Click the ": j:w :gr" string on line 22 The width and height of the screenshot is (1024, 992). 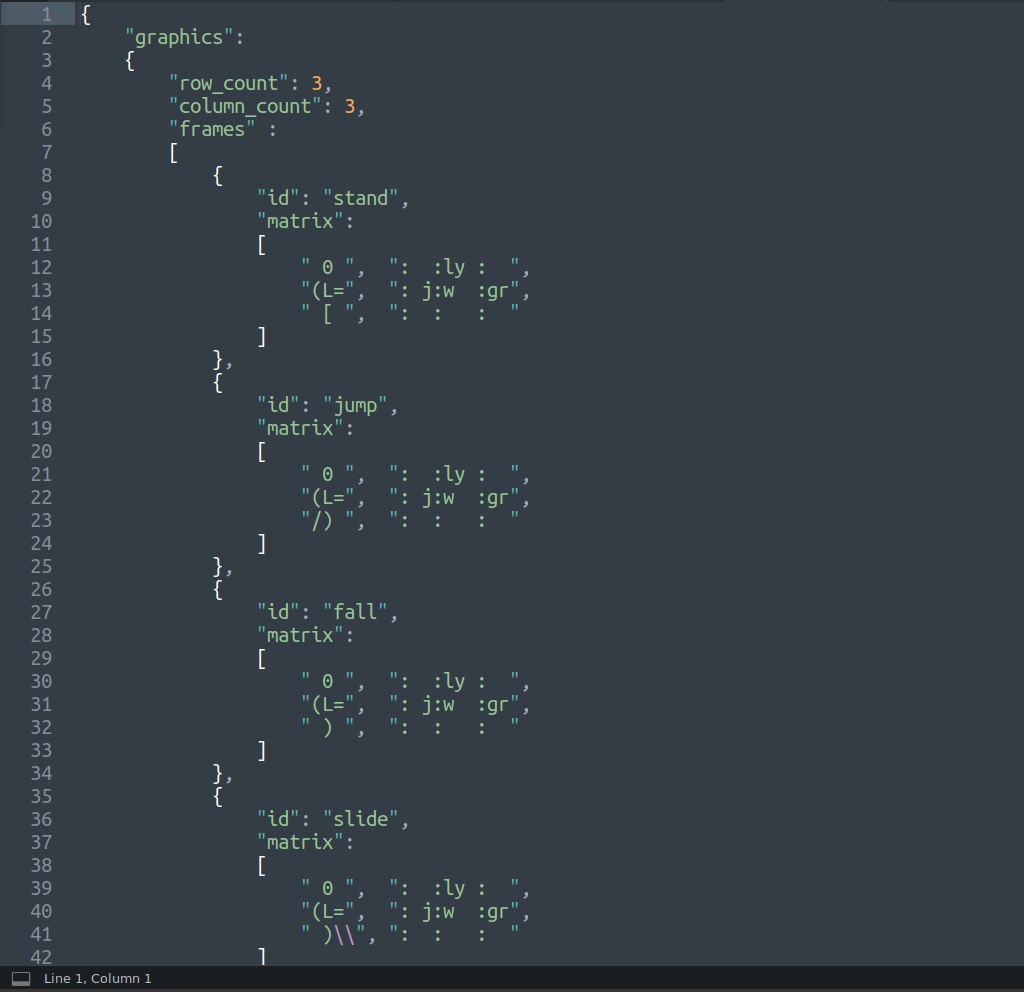(455, 498)
